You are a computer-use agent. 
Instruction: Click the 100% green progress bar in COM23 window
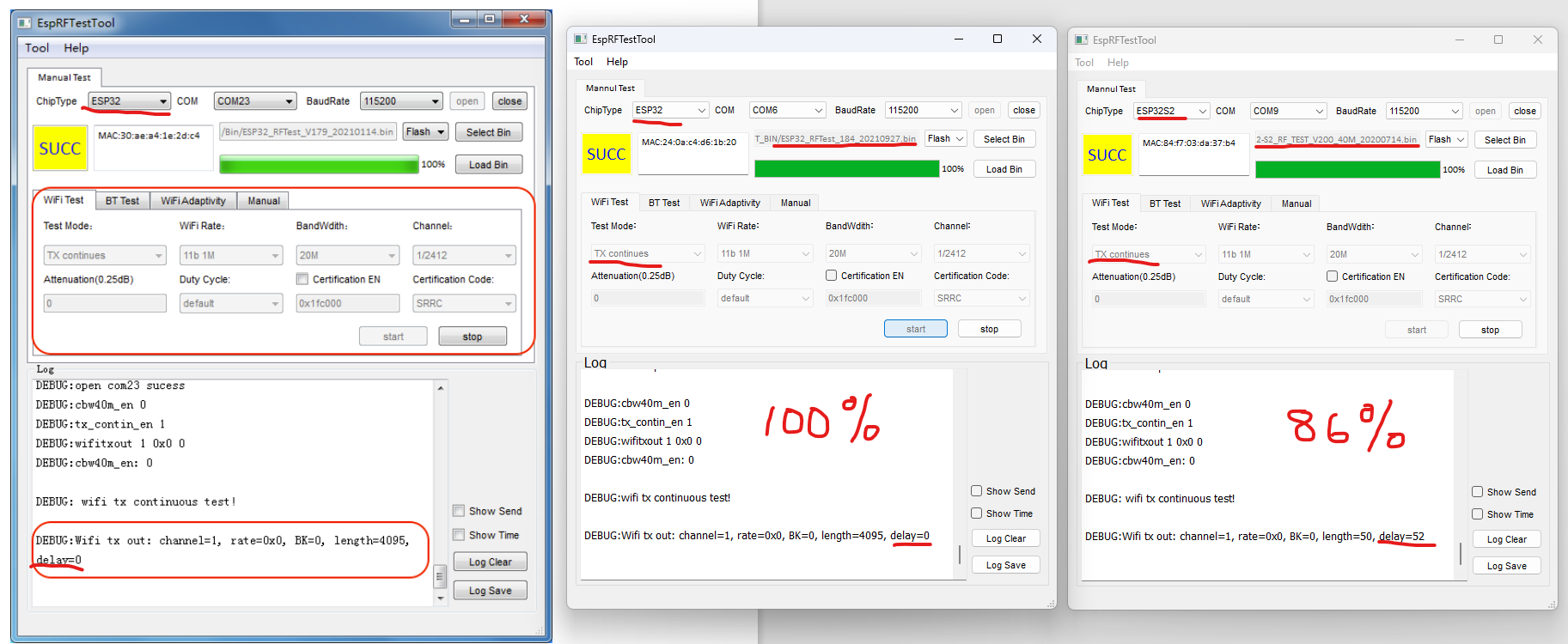tap(319, 165)
